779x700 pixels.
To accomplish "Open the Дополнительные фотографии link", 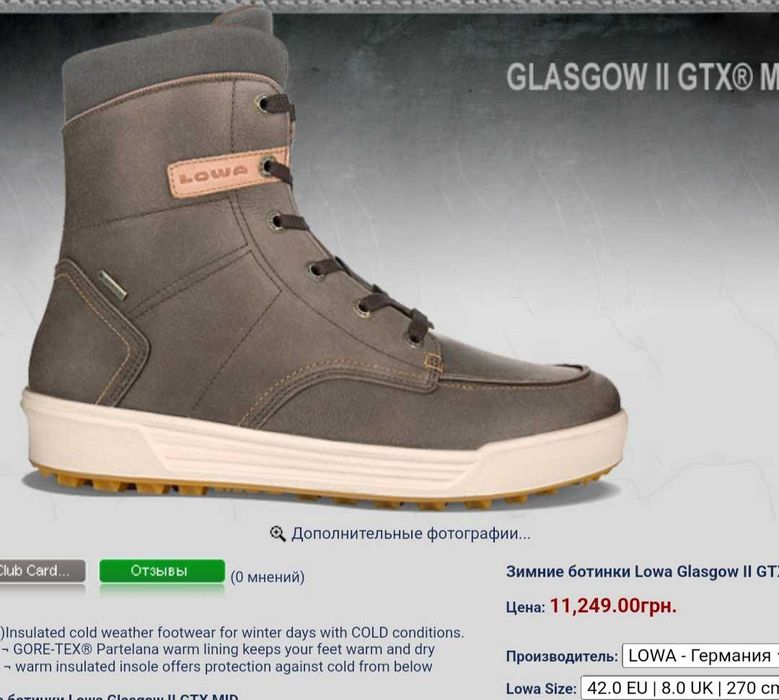I will click(x=411, y=534).
